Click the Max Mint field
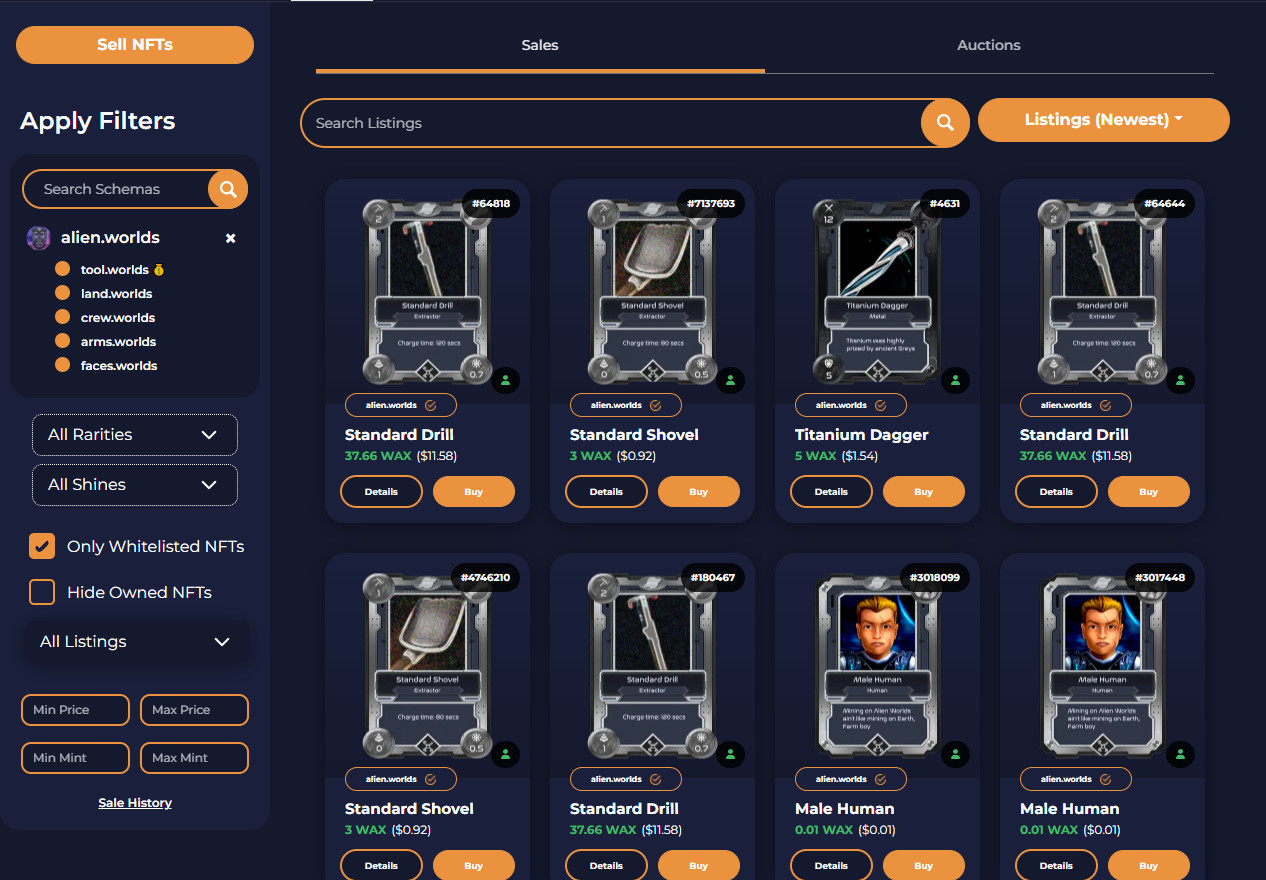Viewport: 1266px width, 880px height. (194, 758)
